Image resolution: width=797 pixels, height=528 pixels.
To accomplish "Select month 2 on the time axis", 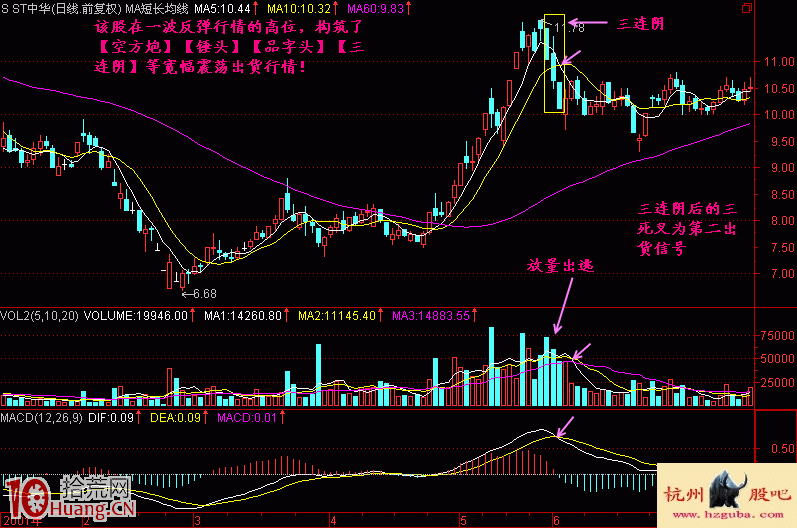I will pos(86,521).
